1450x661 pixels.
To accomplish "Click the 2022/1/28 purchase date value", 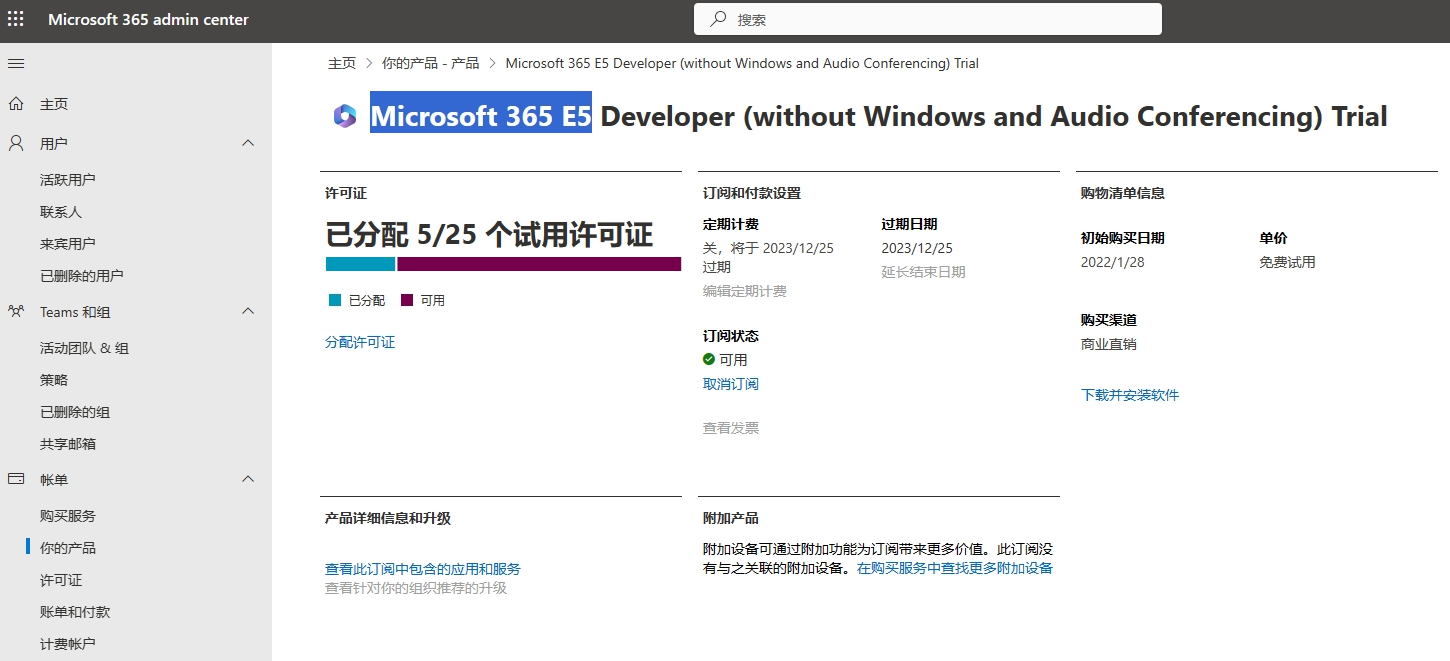I will (x=1113, y=262).
